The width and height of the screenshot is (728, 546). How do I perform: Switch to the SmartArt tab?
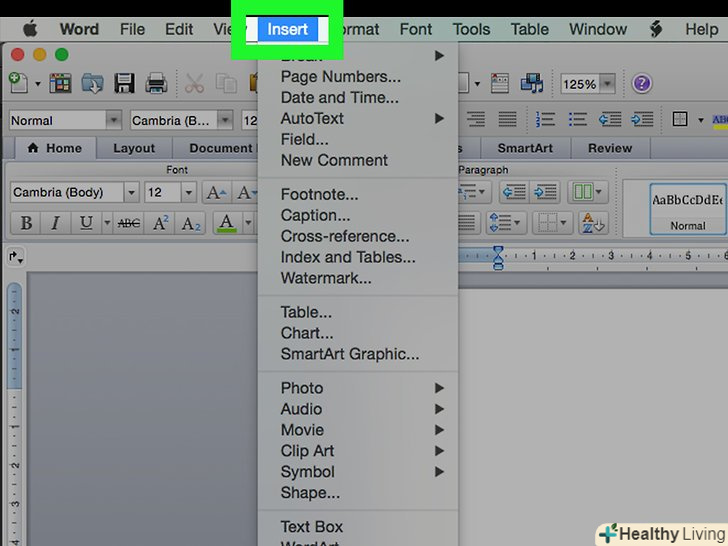tap(525, 148)
